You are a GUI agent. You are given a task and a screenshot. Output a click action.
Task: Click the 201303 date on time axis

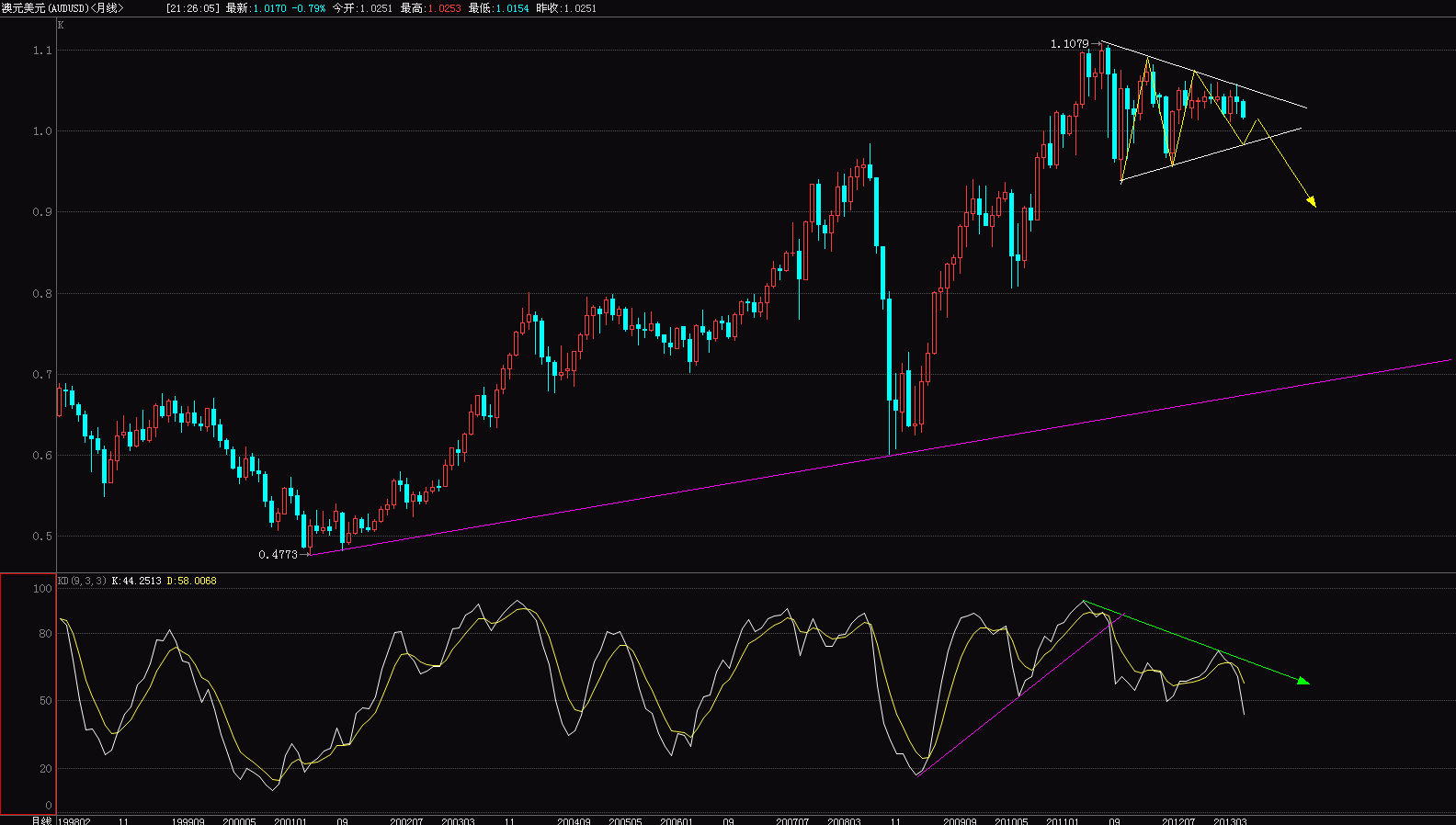coord(1230,820)
